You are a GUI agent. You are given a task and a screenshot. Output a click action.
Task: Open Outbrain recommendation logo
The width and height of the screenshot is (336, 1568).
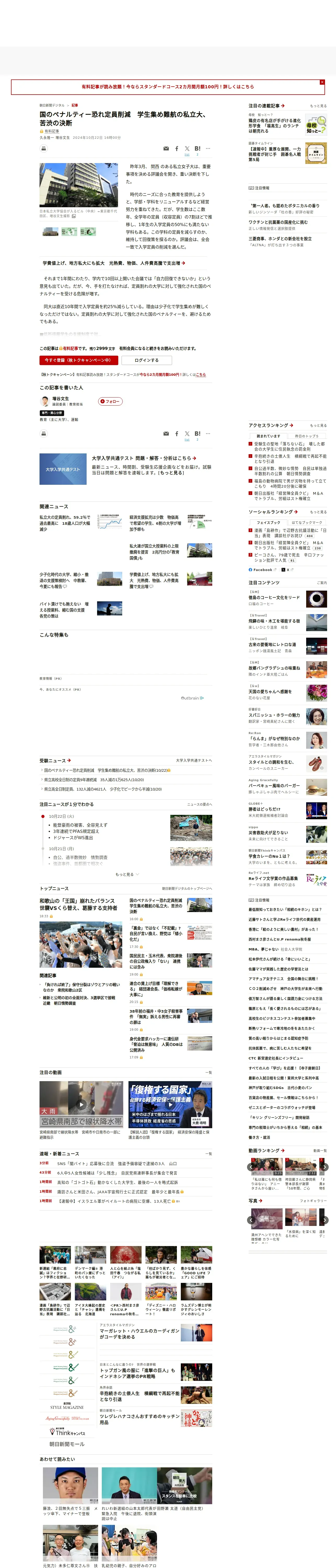coord(193,698)
